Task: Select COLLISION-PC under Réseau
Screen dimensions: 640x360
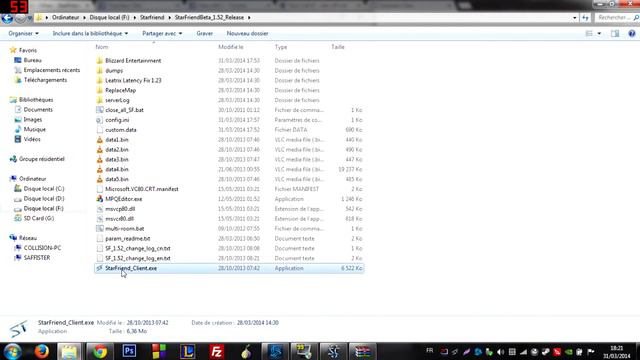Action: click(x=42, y=248)
